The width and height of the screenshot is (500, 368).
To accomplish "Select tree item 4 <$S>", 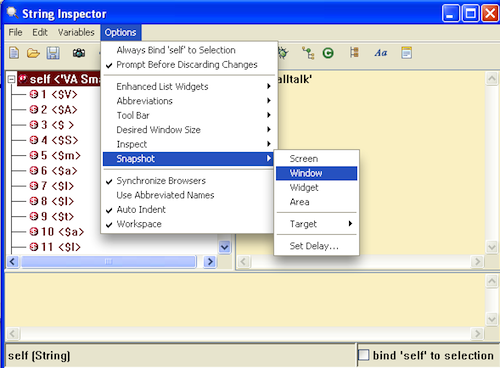I will 60,140.
